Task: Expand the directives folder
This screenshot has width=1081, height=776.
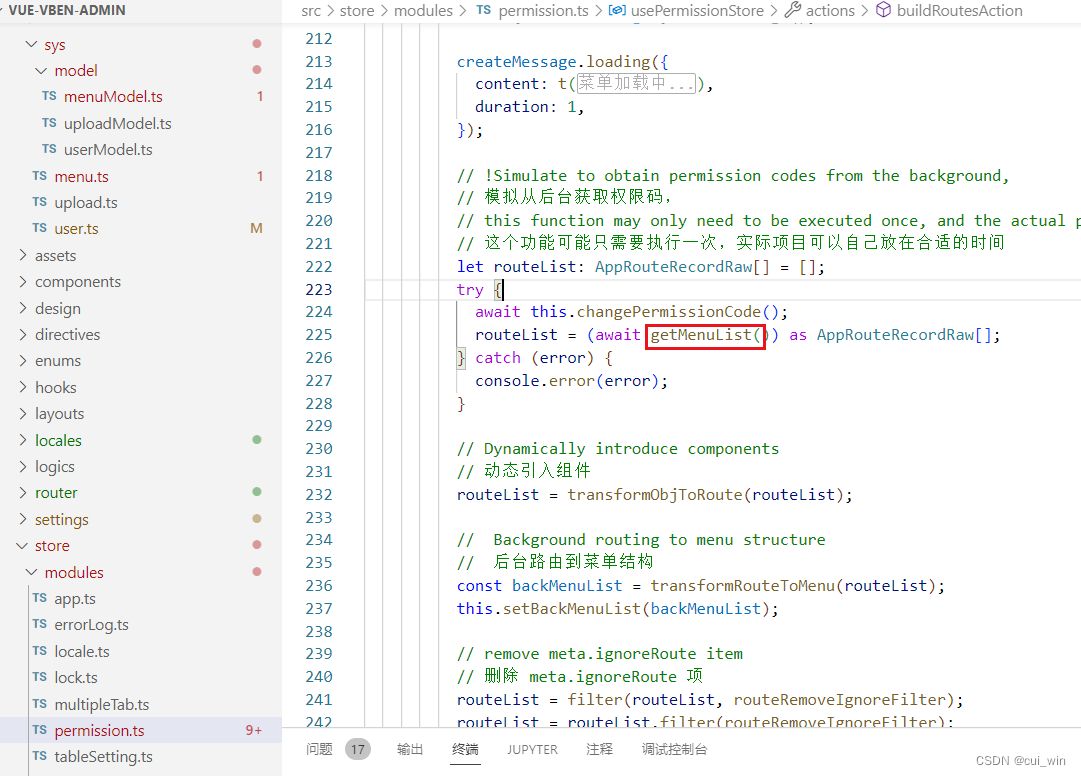Action: (23, 334)
